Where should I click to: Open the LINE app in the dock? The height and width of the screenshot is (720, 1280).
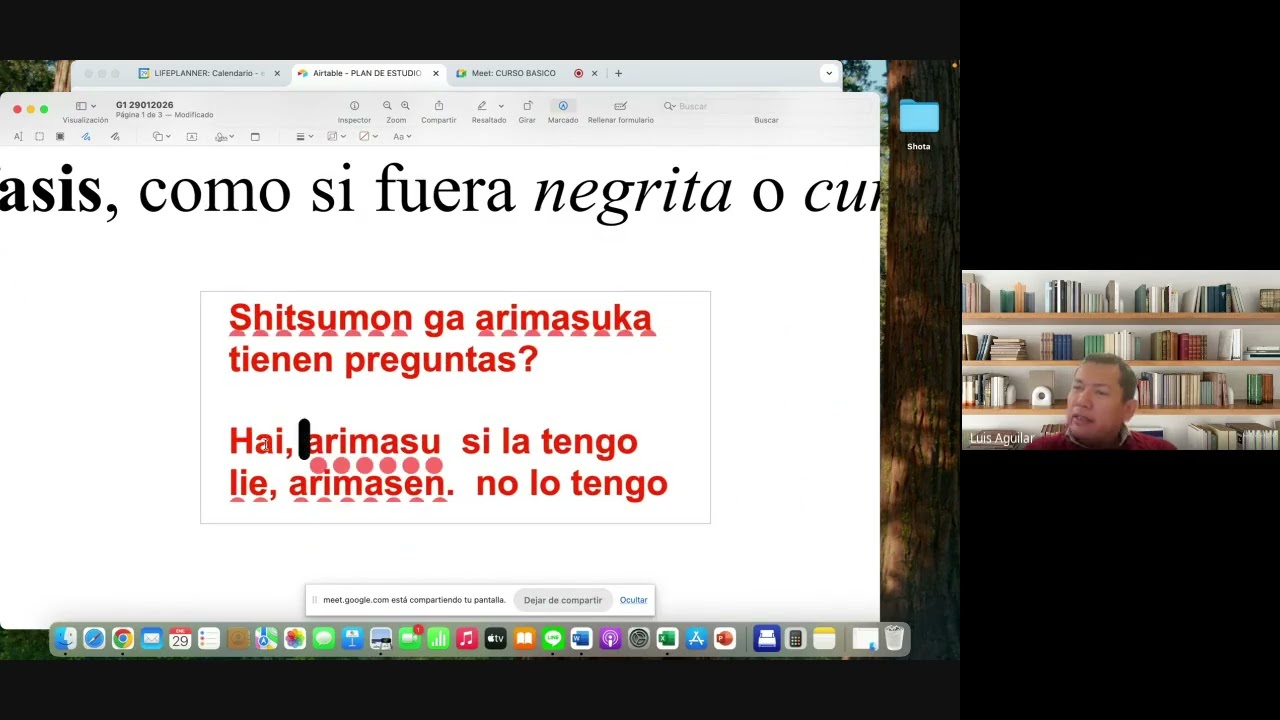pos(553,639)
